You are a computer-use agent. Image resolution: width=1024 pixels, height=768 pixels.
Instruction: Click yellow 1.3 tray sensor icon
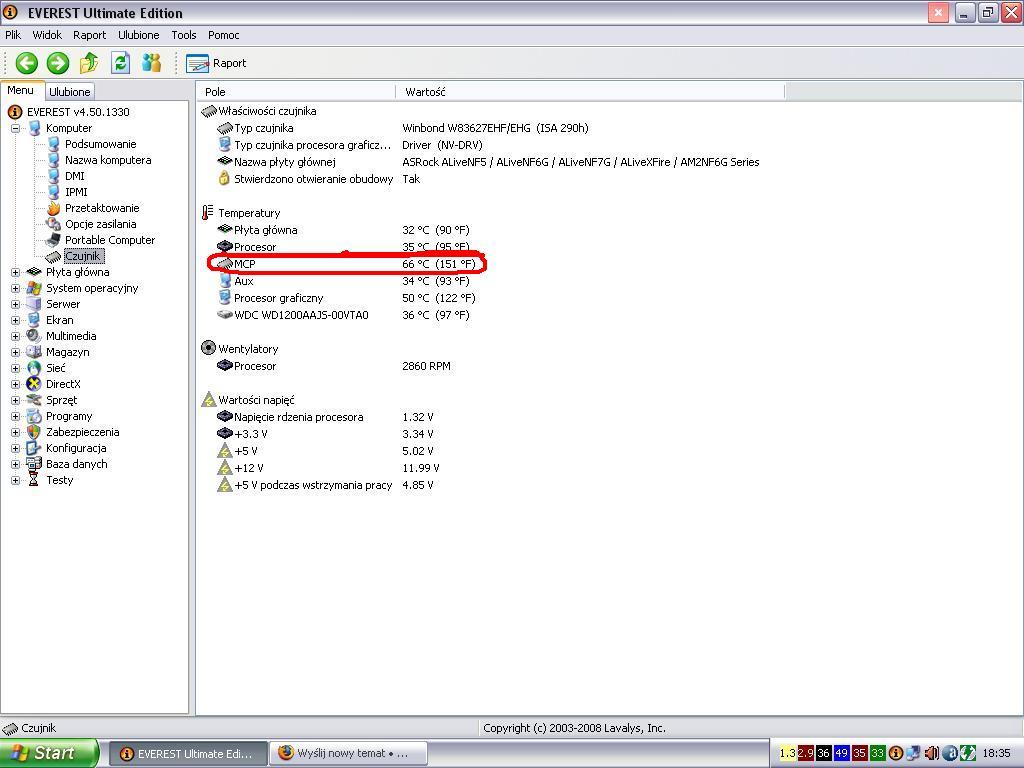(788, 753)
